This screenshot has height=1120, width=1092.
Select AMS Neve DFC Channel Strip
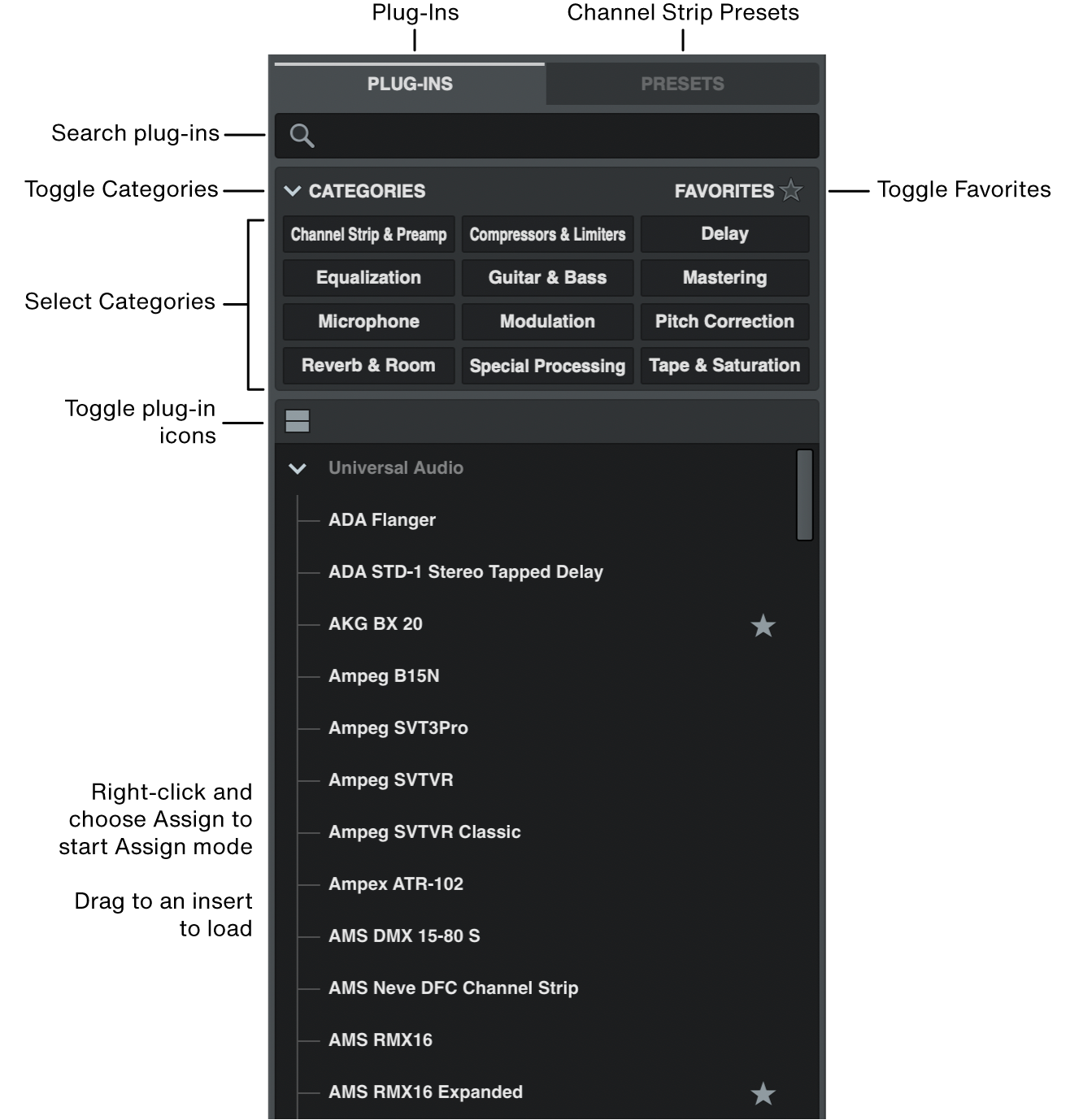click(x=454, y=988)
